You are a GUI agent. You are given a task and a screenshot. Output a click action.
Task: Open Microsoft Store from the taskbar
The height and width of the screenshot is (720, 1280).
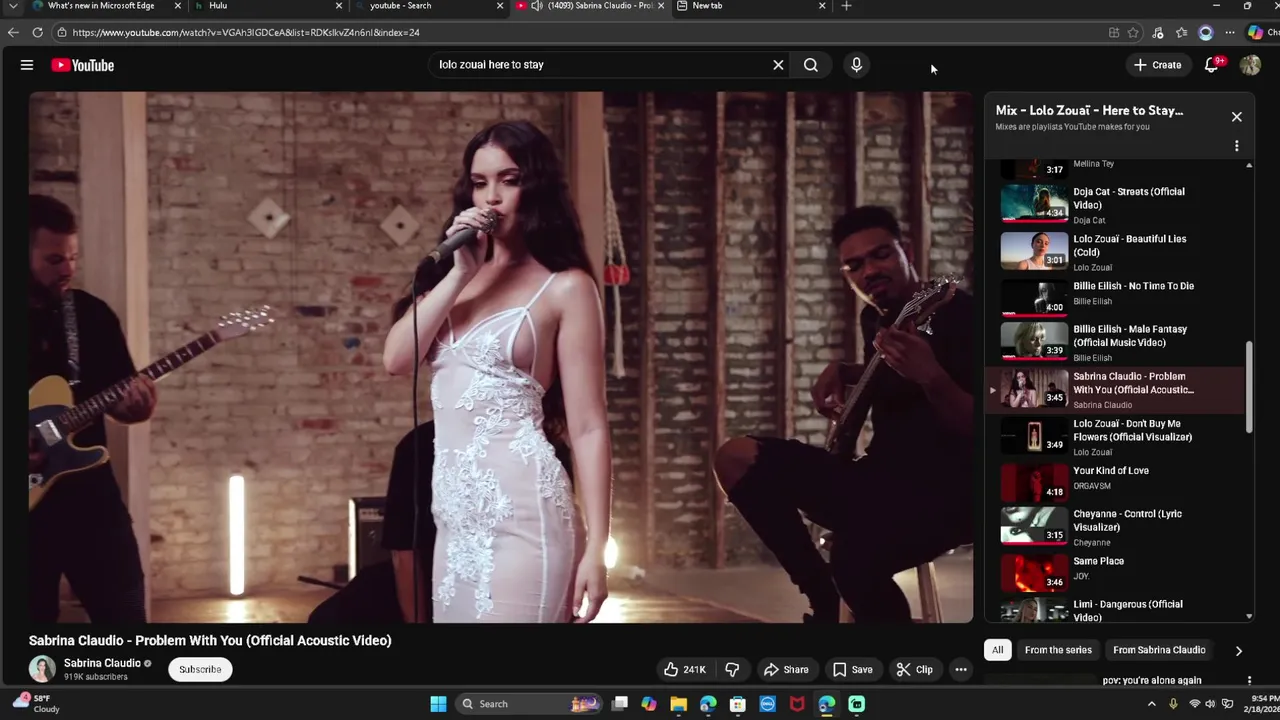738,704
